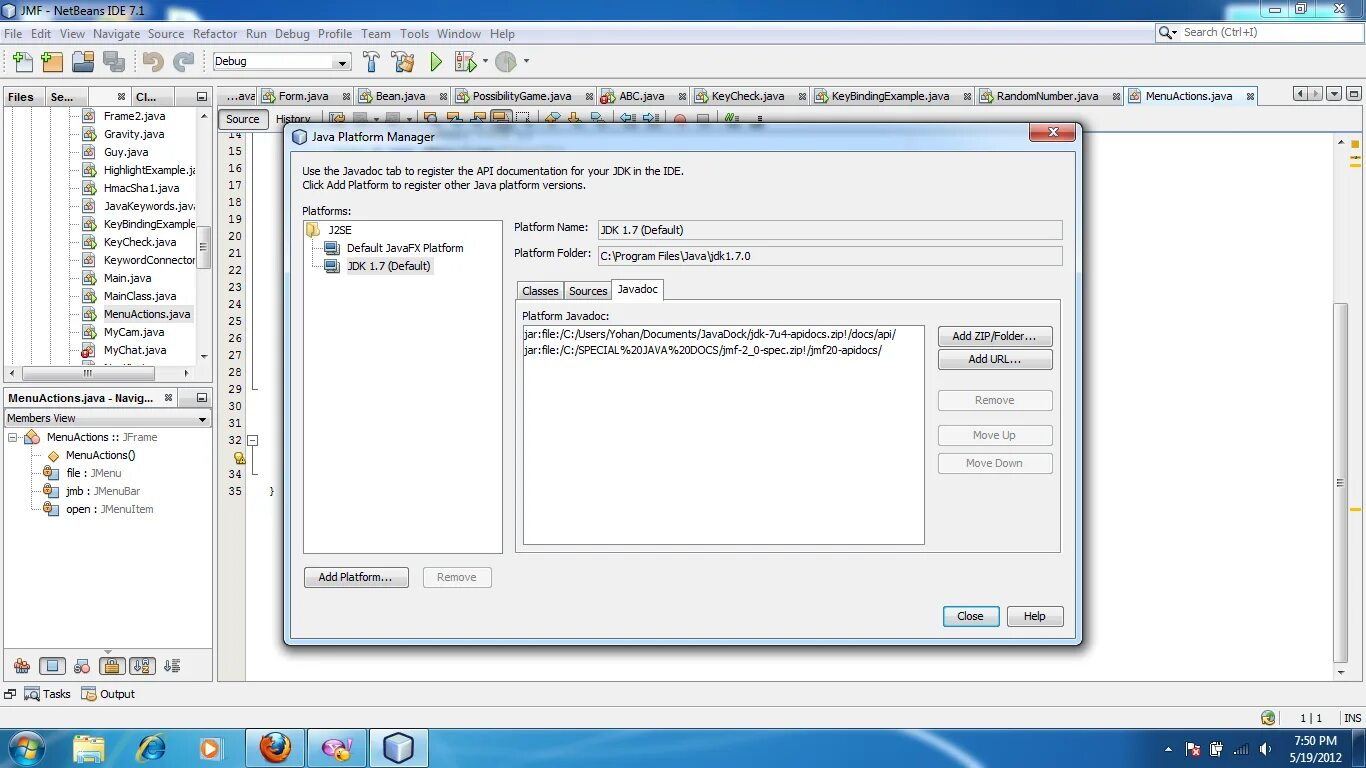Toggle Show Static Members in Navigator
Viewport: 1366px width, 768px height.
tap(82, 666)
